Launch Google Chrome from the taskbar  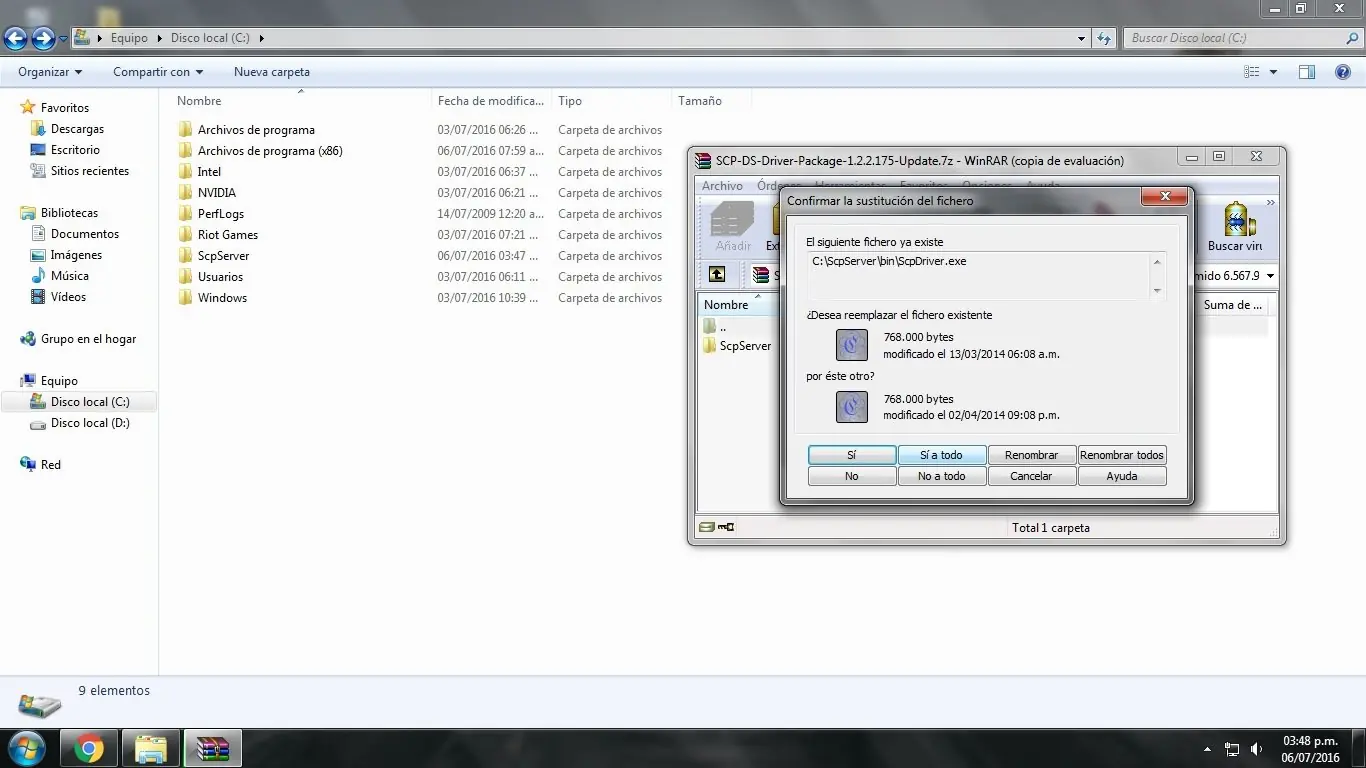point(89,749)
